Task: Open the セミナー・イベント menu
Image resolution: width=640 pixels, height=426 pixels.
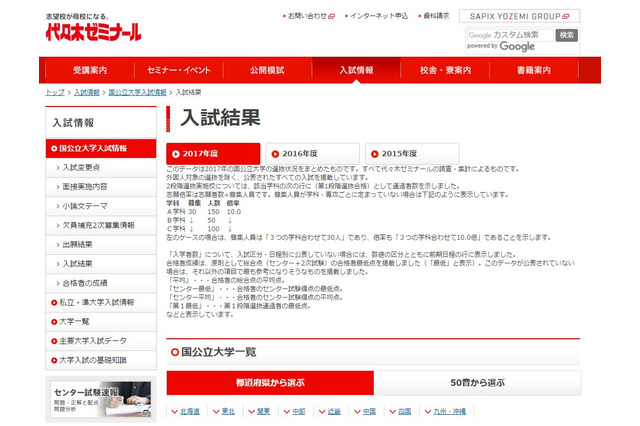Action: [x=179, y=70]
